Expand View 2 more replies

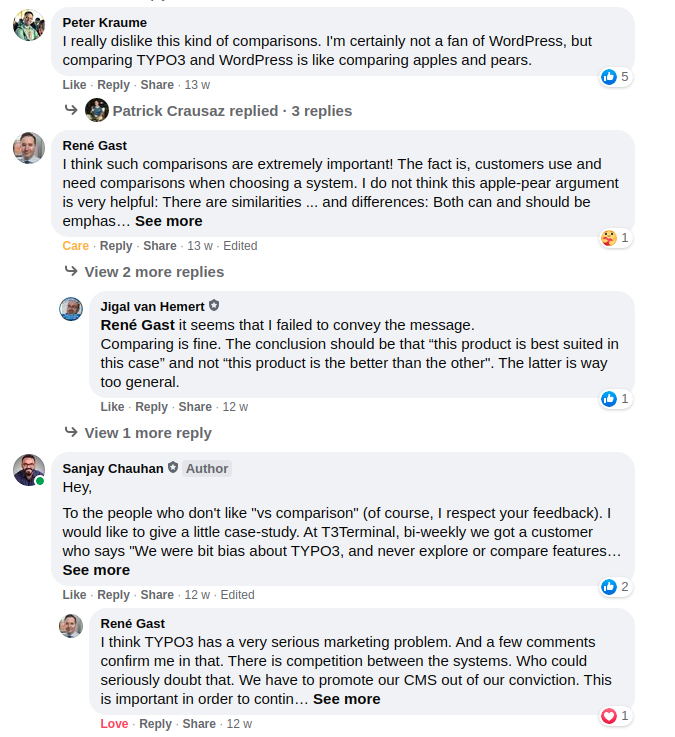coord(154,272)
